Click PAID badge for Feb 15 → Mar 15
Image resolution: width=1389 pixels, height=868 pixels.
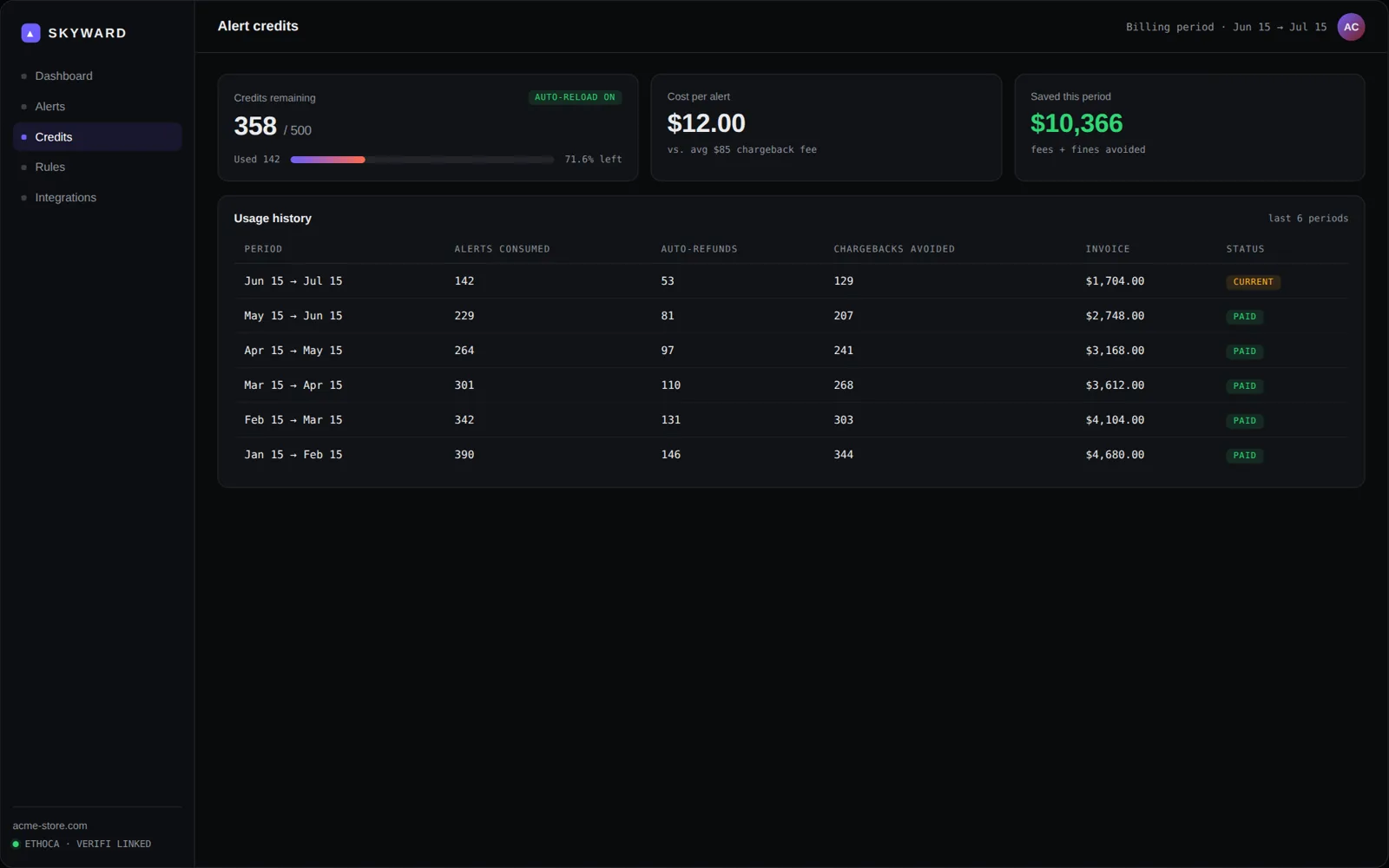click(x=1244, y=421)
